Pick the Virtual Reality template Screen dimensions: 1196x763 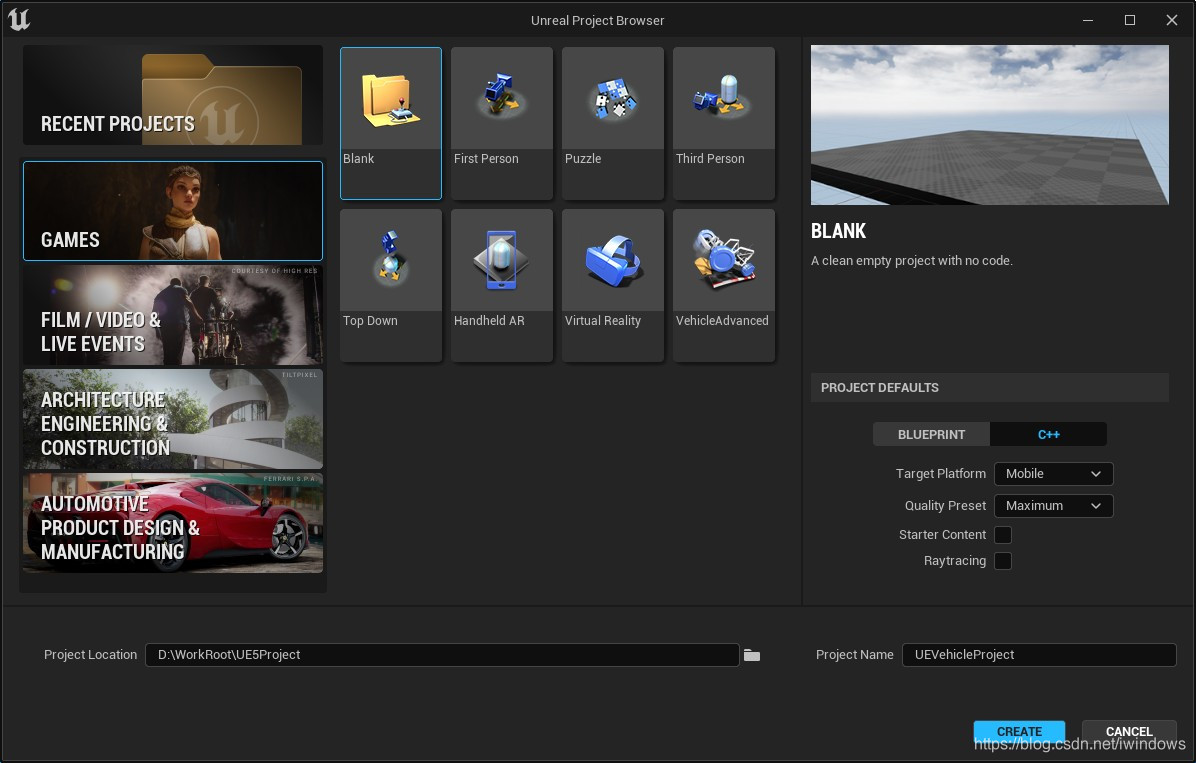[612, 285]
